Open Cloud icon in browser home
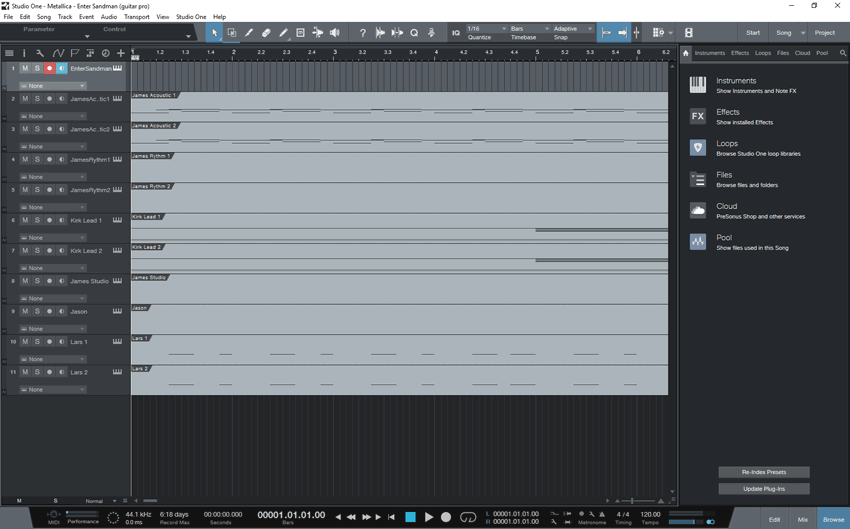This screenshot has width=850, height=529. point(698,210)
